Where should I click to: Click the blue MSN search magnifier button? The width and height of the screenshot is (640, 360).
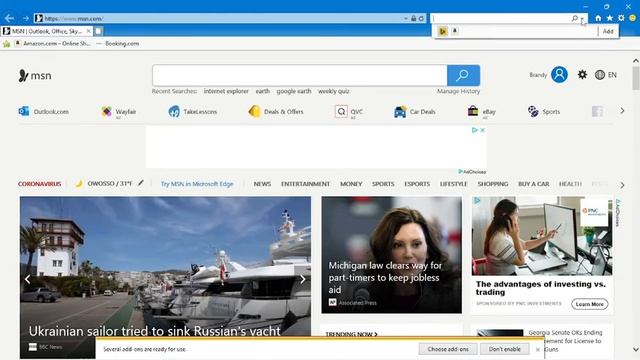click(x=463, y=75)
